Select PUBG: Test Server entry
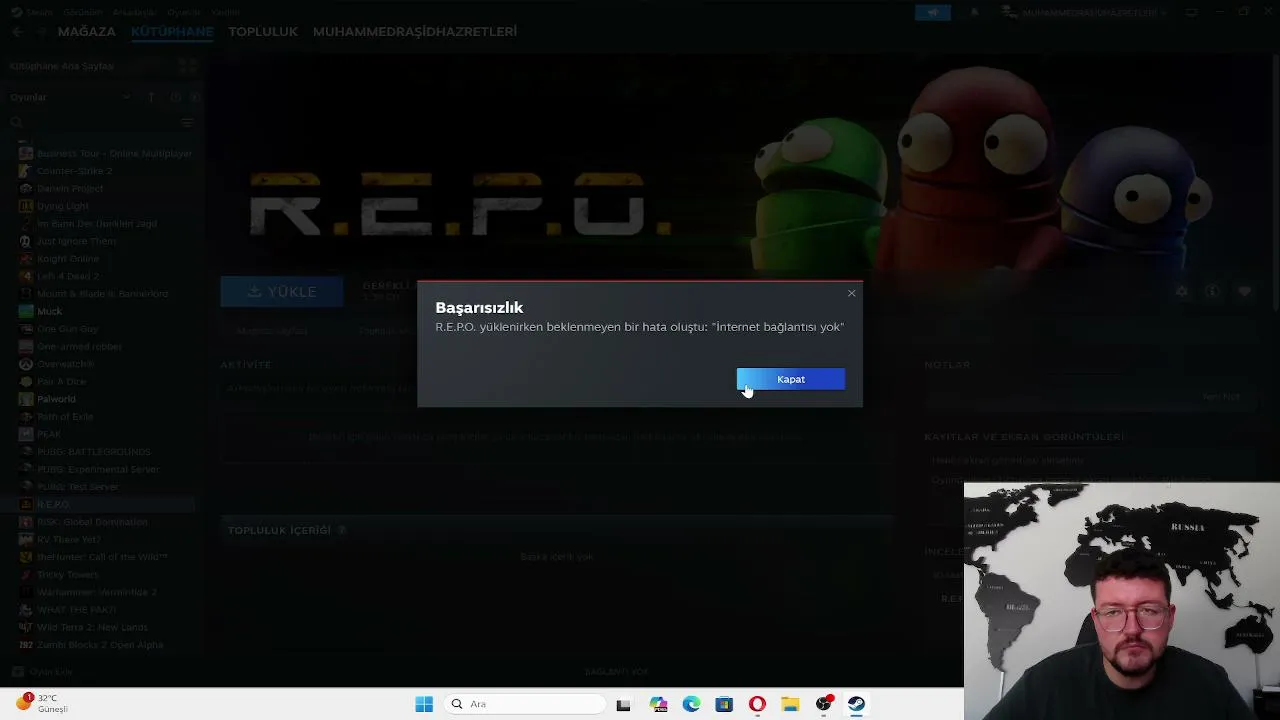Image resolution: width=1280 pixels, height=720 pixels. point(69,487)
